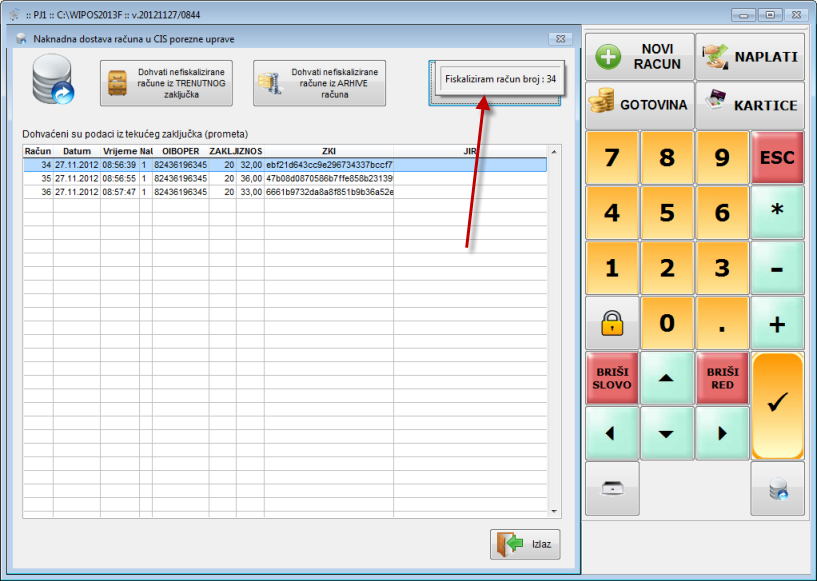The image size is (817, 581).
Task: Click the ZKI column header
Action: (328, 151)
